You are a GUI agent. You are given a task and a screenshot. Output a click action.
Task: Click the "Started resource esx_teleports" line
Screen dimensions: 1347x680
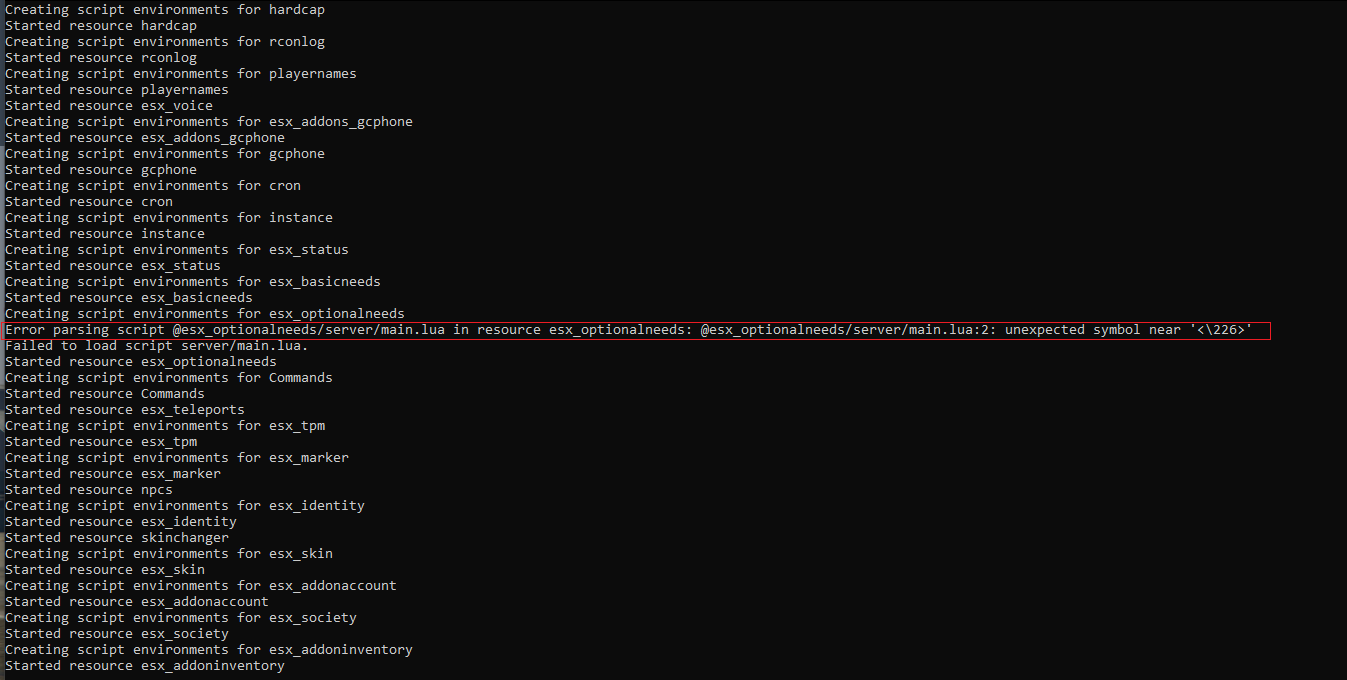[x=125, y=410]
